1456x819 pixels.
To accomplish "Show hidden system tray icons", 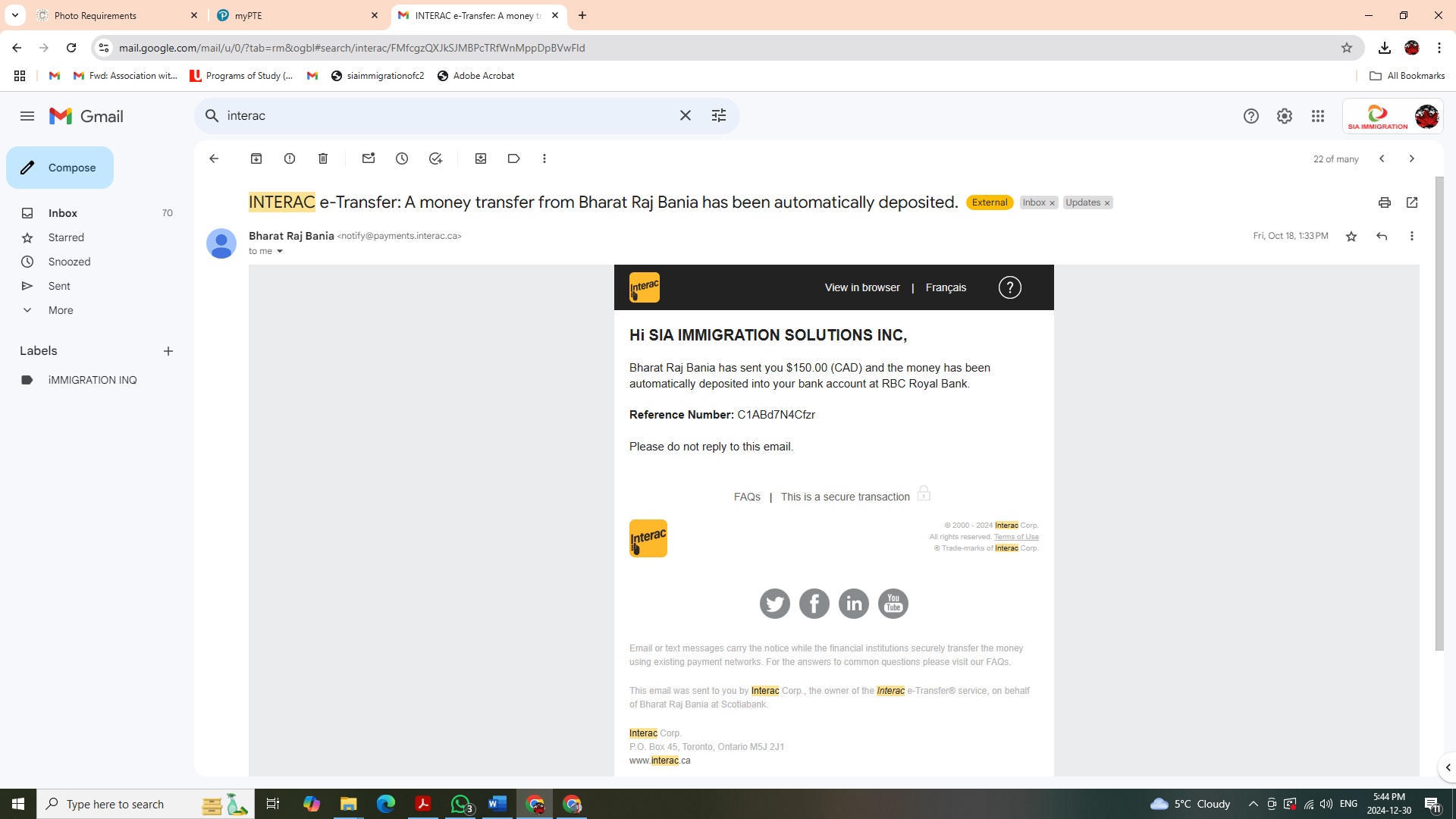I will pos(1254,804).
